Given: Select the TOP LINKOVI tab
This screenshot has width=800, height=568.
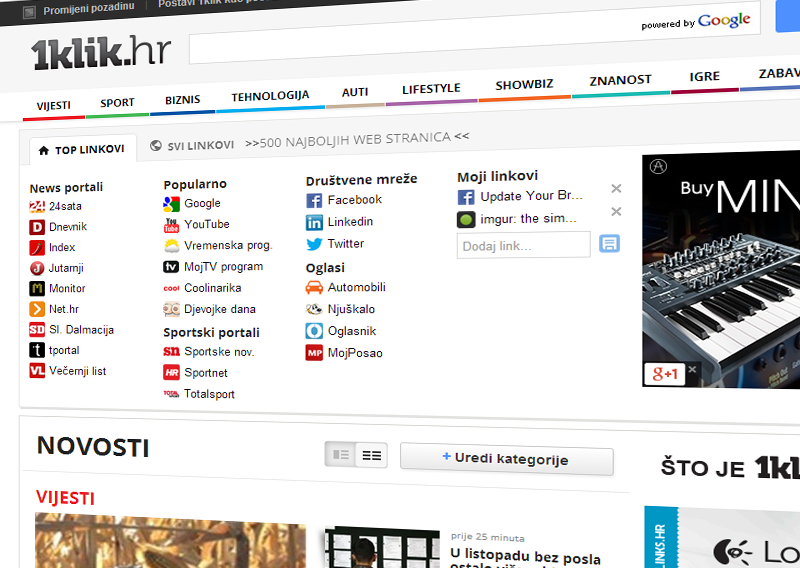Looking at the screenshot, I should coord(83,150).
